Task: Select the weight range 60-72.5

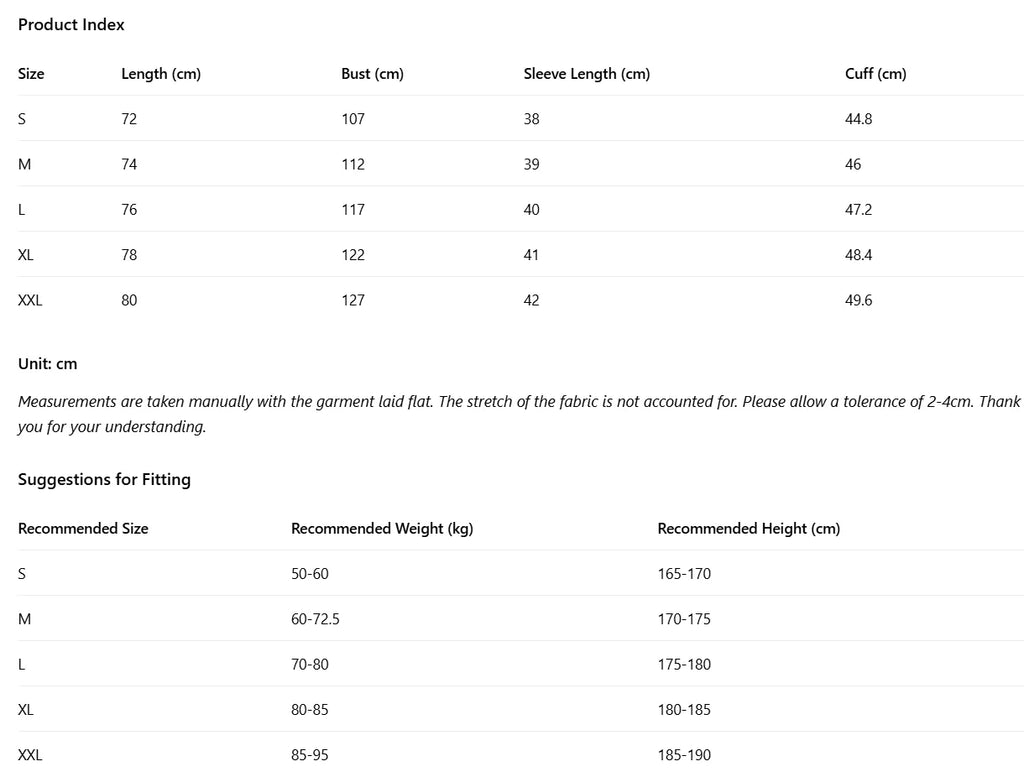Action: pyautogui.click(x=315, y=619)
